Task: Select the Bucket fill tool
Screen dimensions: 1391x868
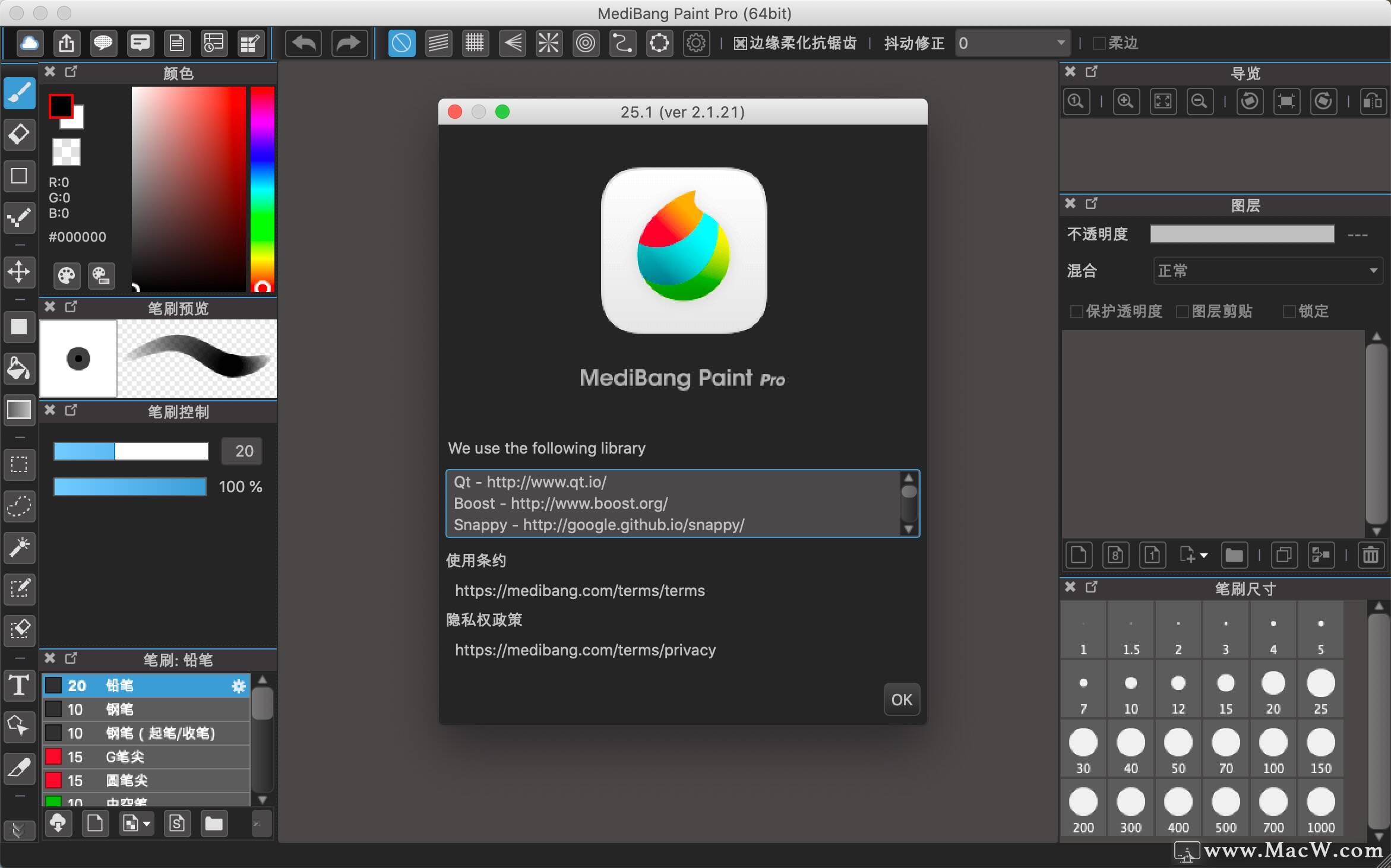Action: [20, 368]
